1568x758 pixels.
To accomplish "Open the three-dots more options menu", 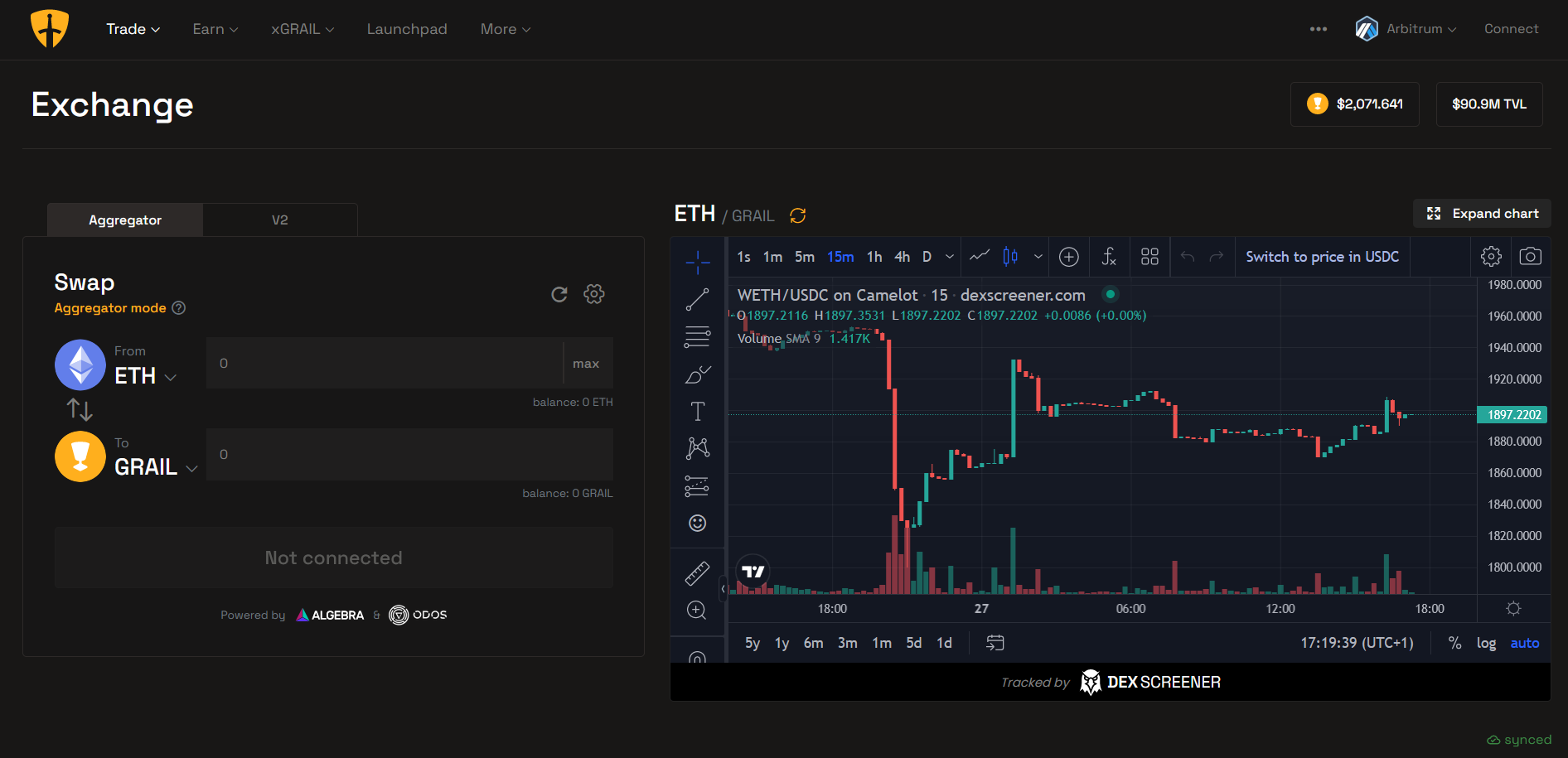I will (x=1319, y=29).
